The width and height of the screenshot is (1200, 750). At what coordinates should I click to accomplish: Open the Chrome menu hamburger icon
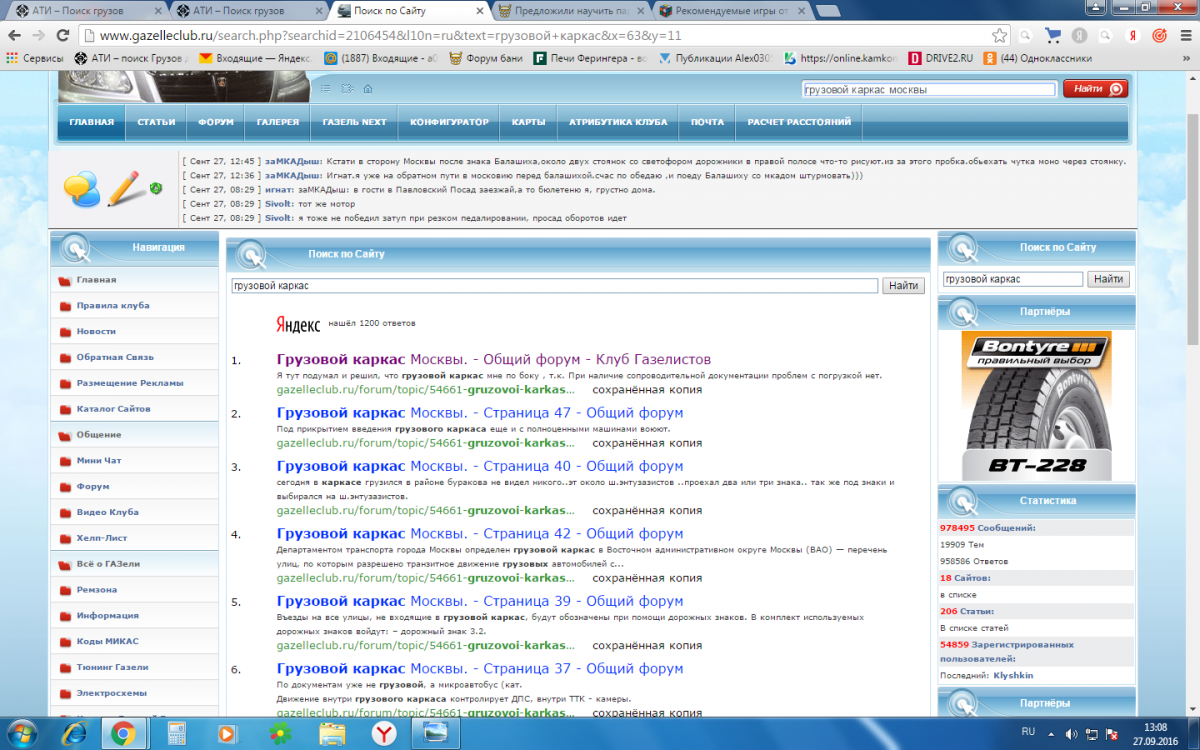coord(1184,35)
